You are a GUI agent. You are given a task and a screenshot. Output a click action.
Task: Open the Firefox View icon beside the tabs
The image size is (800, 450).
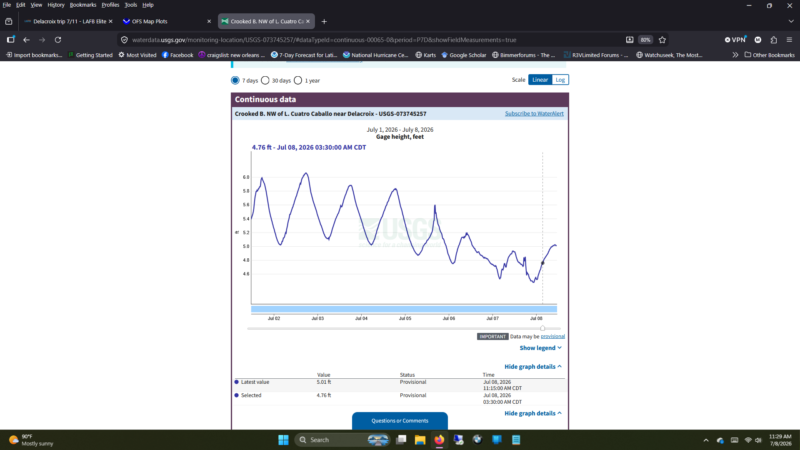9,21
